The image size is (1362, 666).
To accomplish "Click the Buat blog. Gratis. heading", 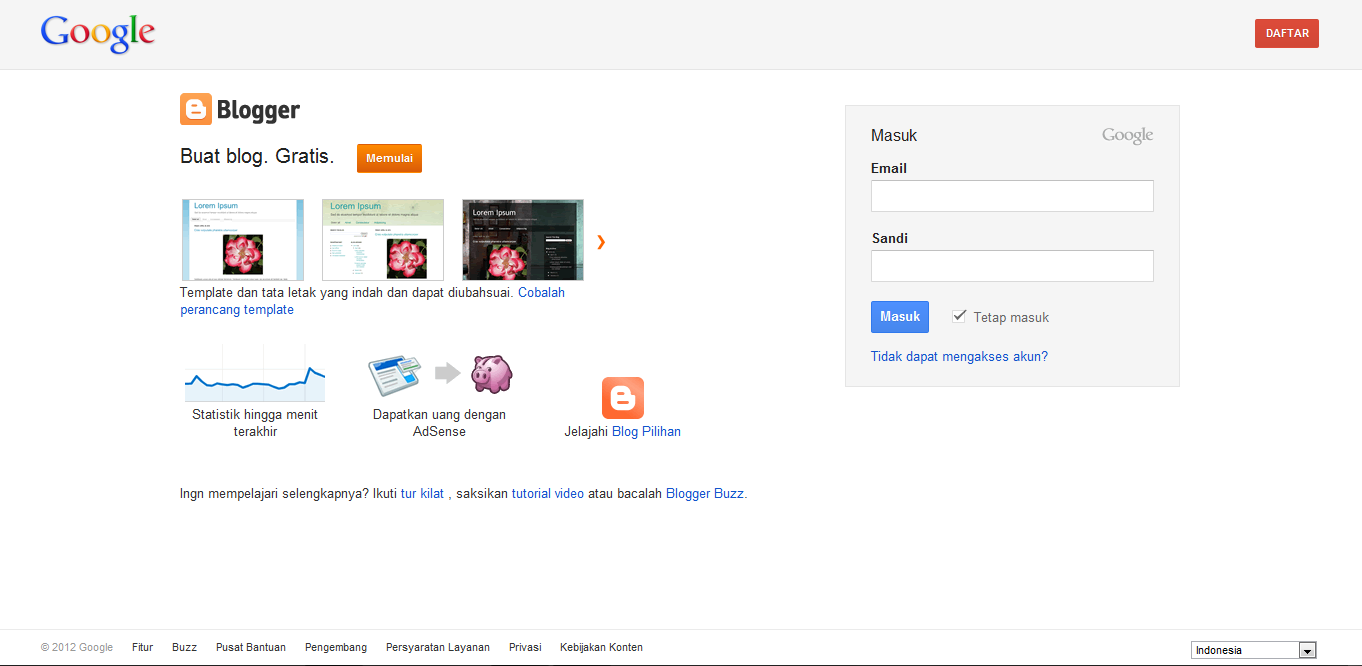I will coord(257,157).
